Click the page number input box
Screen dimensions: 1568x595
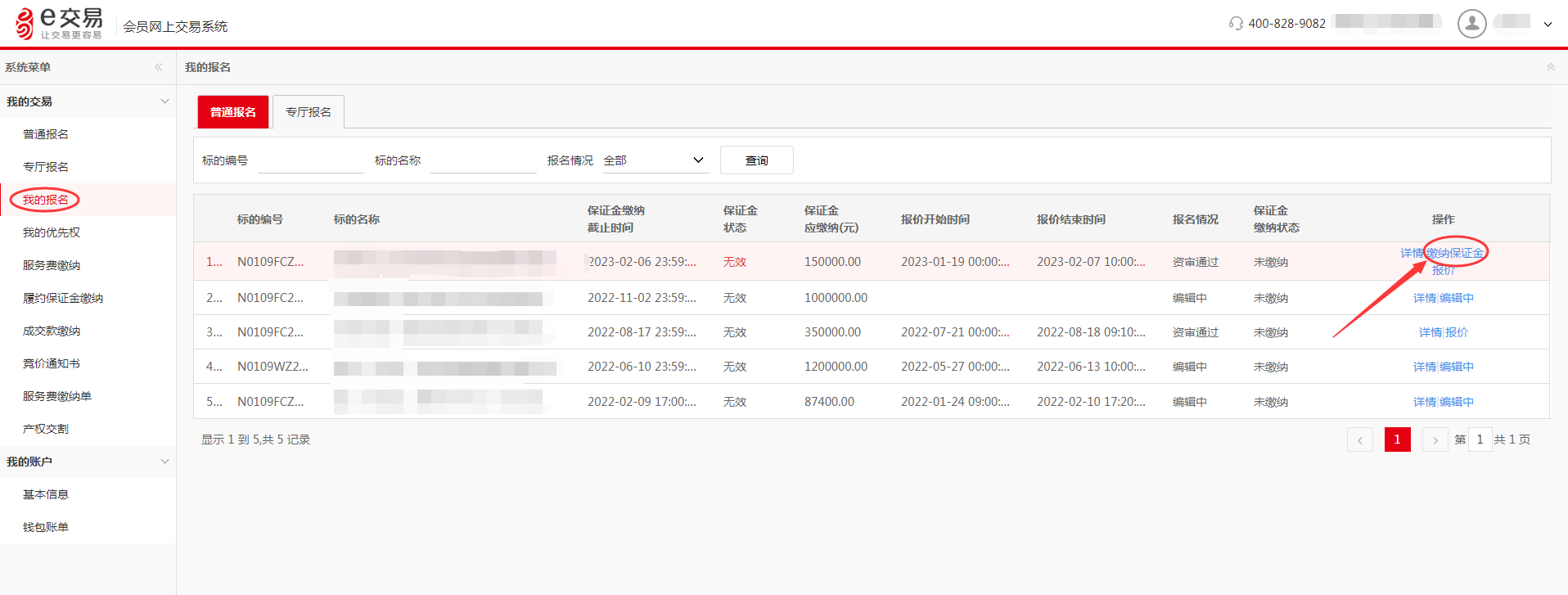[x=1480, y=439]
